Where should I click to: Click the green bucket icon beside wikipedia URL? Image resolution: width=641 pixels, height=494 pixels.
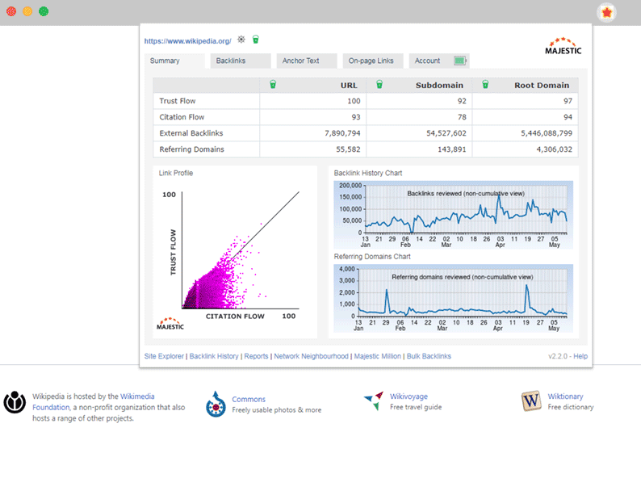coord(256,39)
